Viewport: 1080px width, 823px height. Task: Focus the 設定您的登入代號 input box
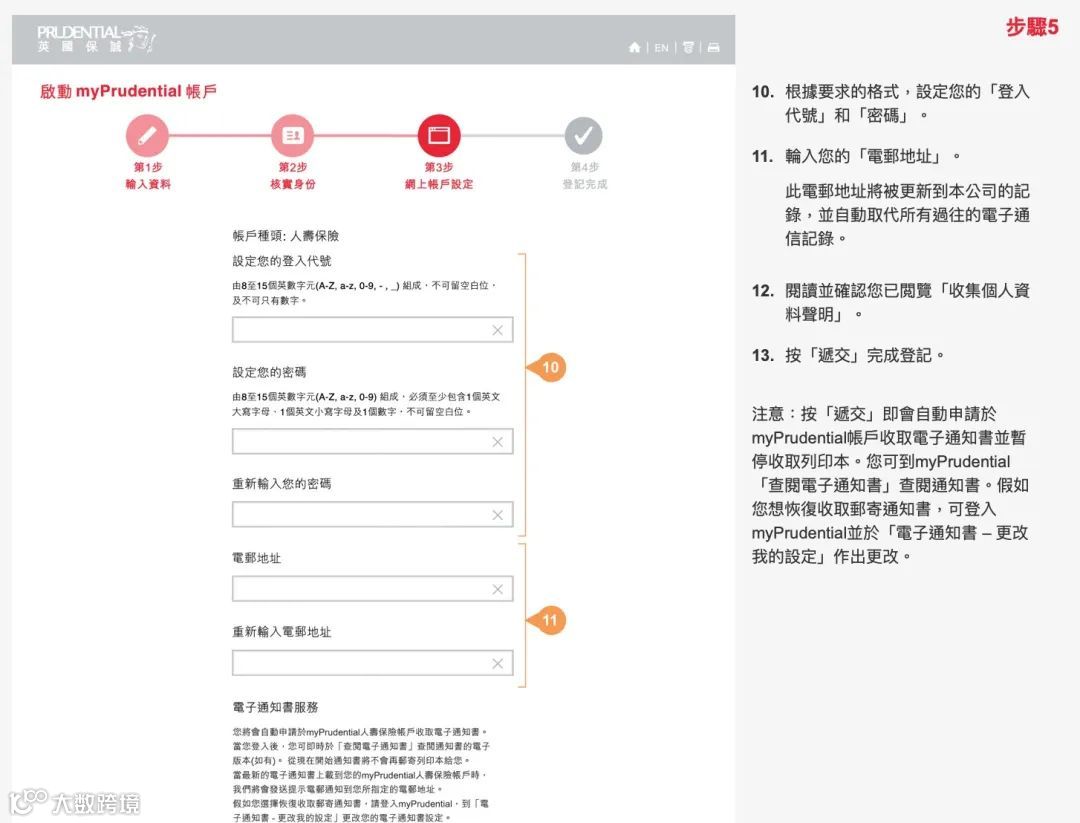click(373, 331)
